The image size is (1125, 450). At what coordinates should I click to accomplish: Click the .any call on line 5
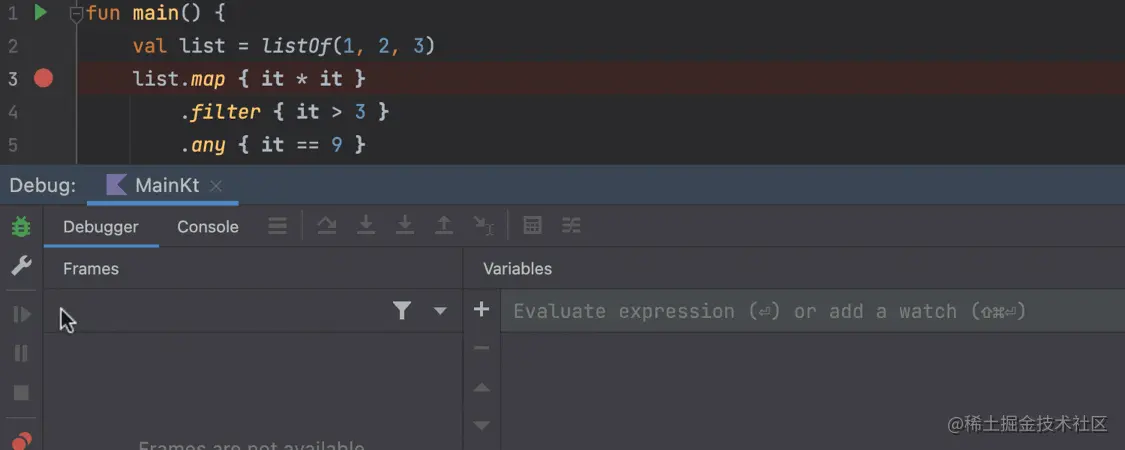pos(203,144)
